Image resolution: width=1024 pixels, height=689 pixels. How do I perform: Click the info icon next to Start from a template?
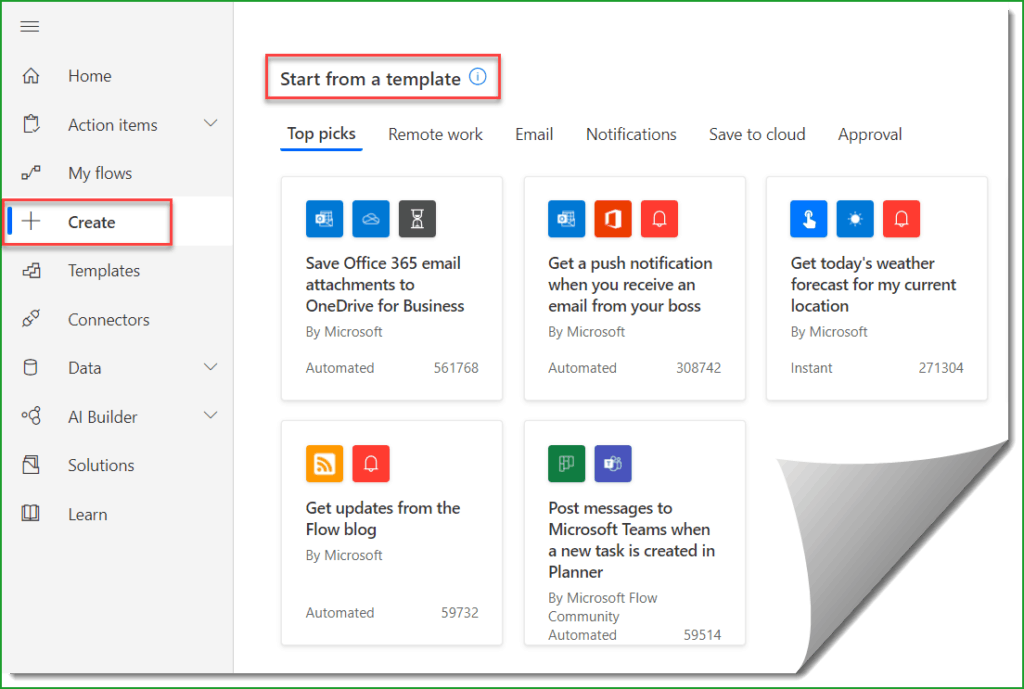click(478, 77)
